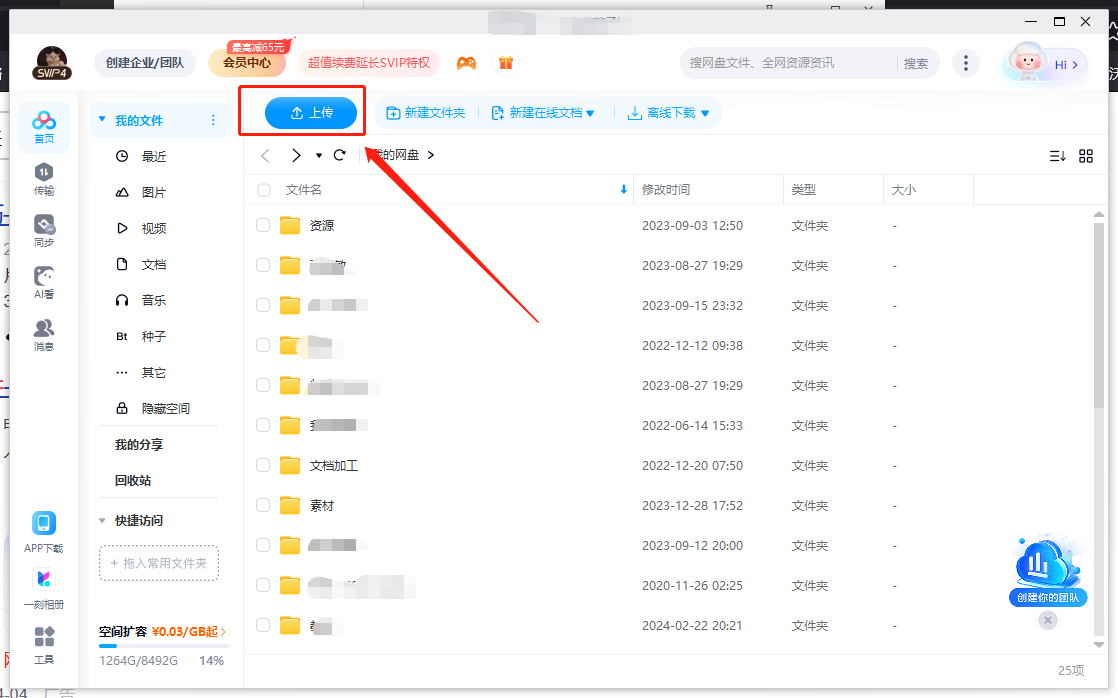Open the three-dot overflow menu near search

[966, 62]
